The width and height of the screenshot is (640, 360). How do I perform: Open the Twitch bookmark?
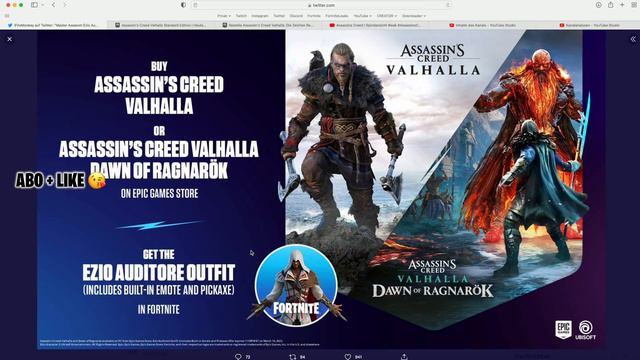pos(241,16)
